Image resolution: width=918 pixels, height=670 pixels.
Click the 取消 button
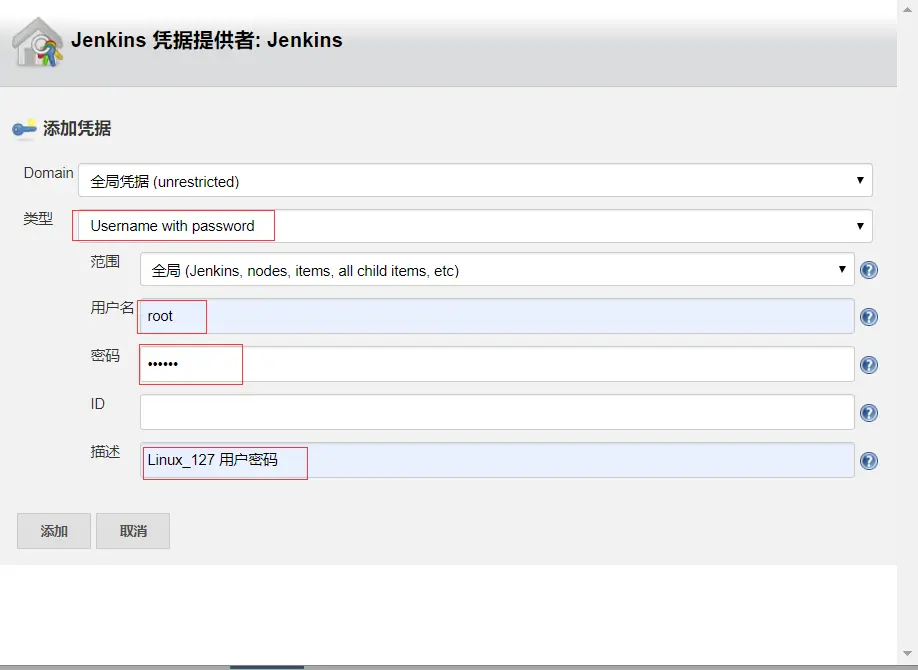133,531
